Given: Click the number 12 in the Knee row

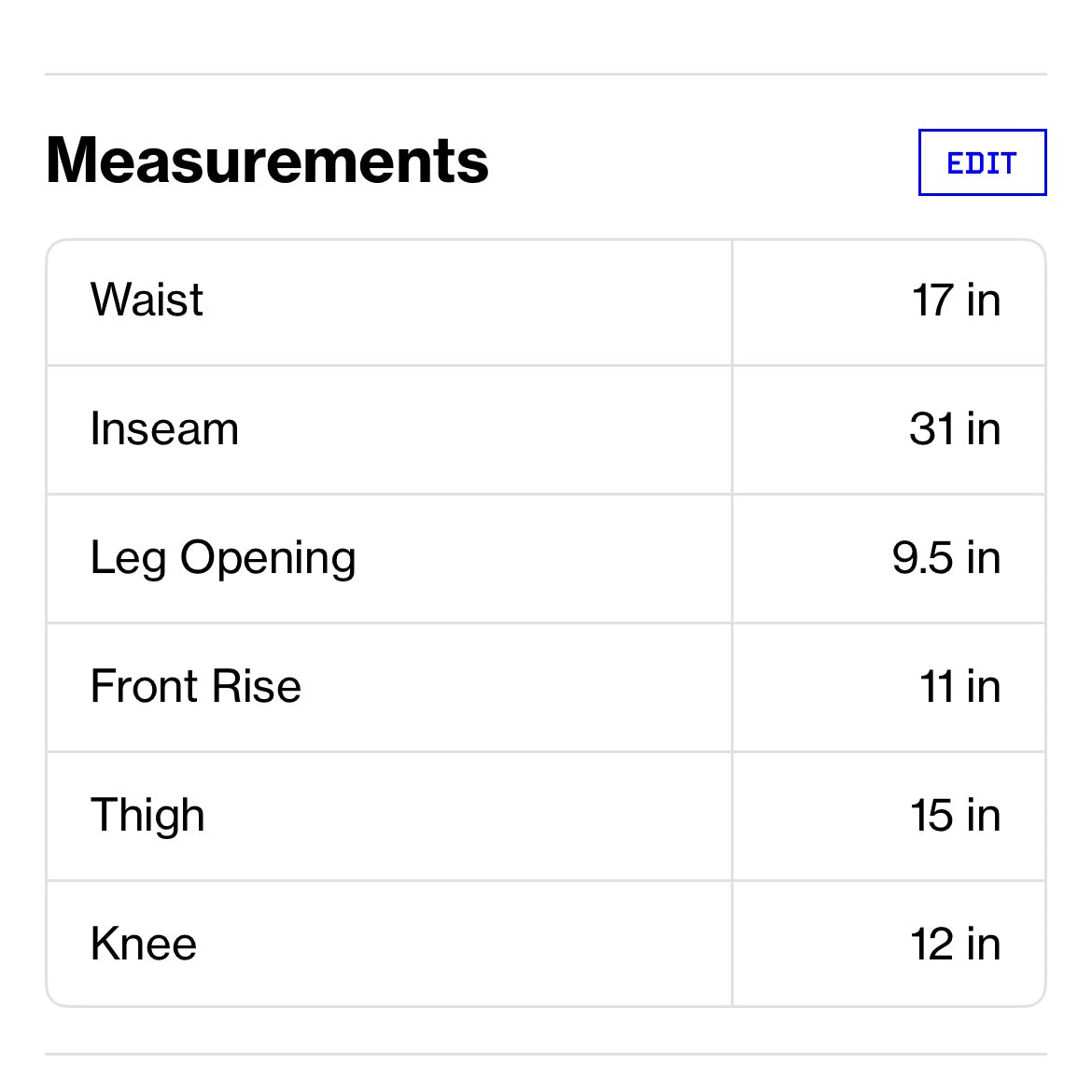Looking at the screenshot, I should click(932, 945).
